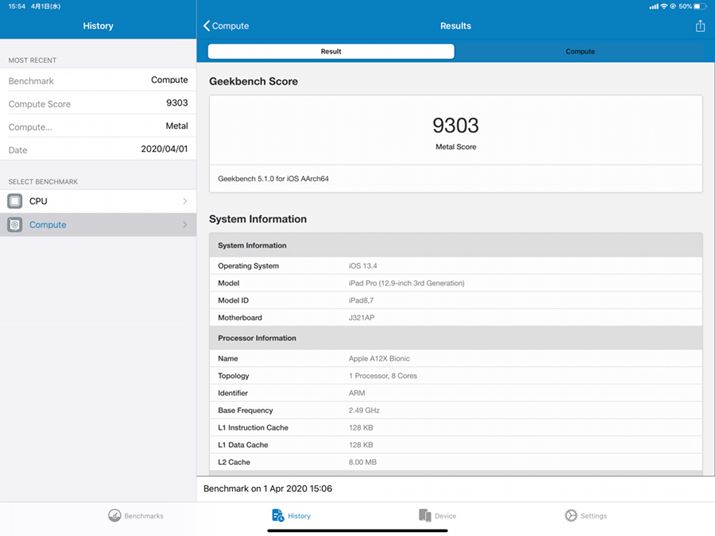
Task: Tap the share icon in top-right corner
Action: (700, 26)
